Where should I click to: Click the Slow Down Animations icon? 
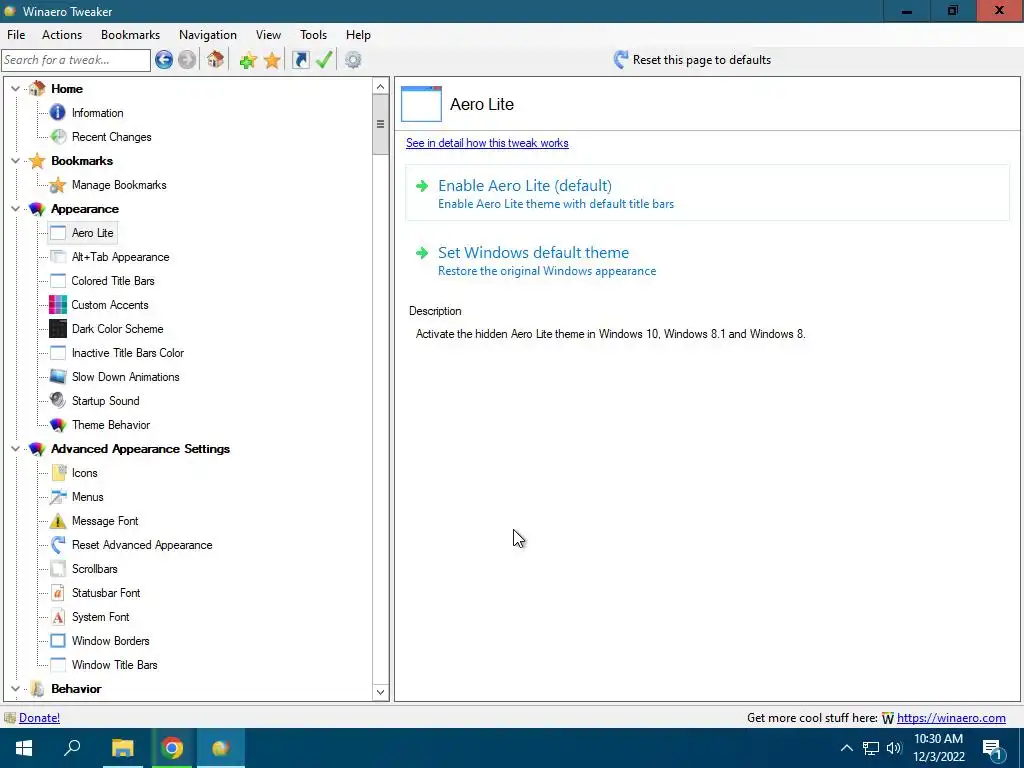click(x=57, y=377)
